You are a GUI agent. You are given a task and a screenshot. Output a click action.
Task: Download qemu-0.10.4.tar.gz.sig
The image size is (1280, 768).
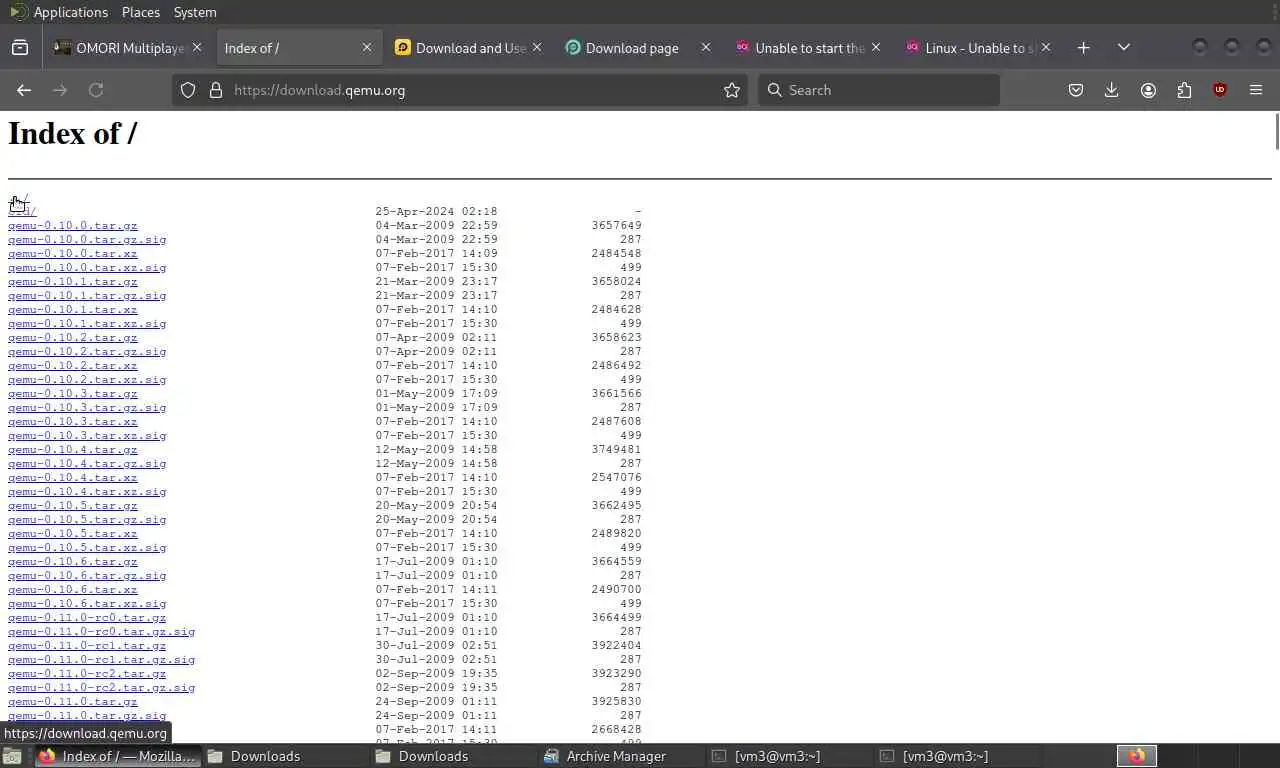[87, 464]
